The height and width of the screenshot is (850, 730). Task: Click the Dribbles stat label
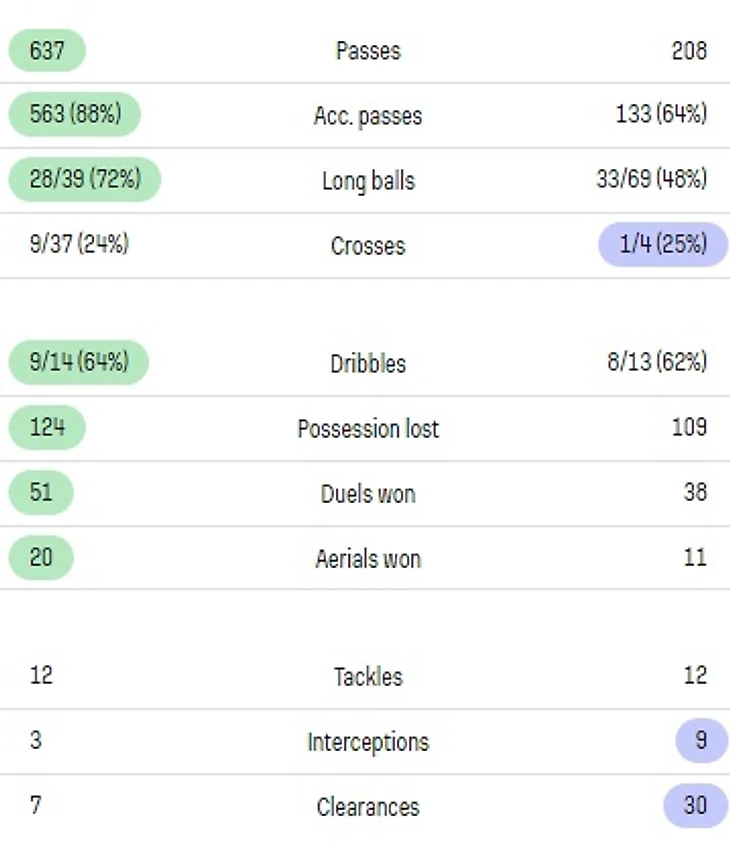click(368, 363)
